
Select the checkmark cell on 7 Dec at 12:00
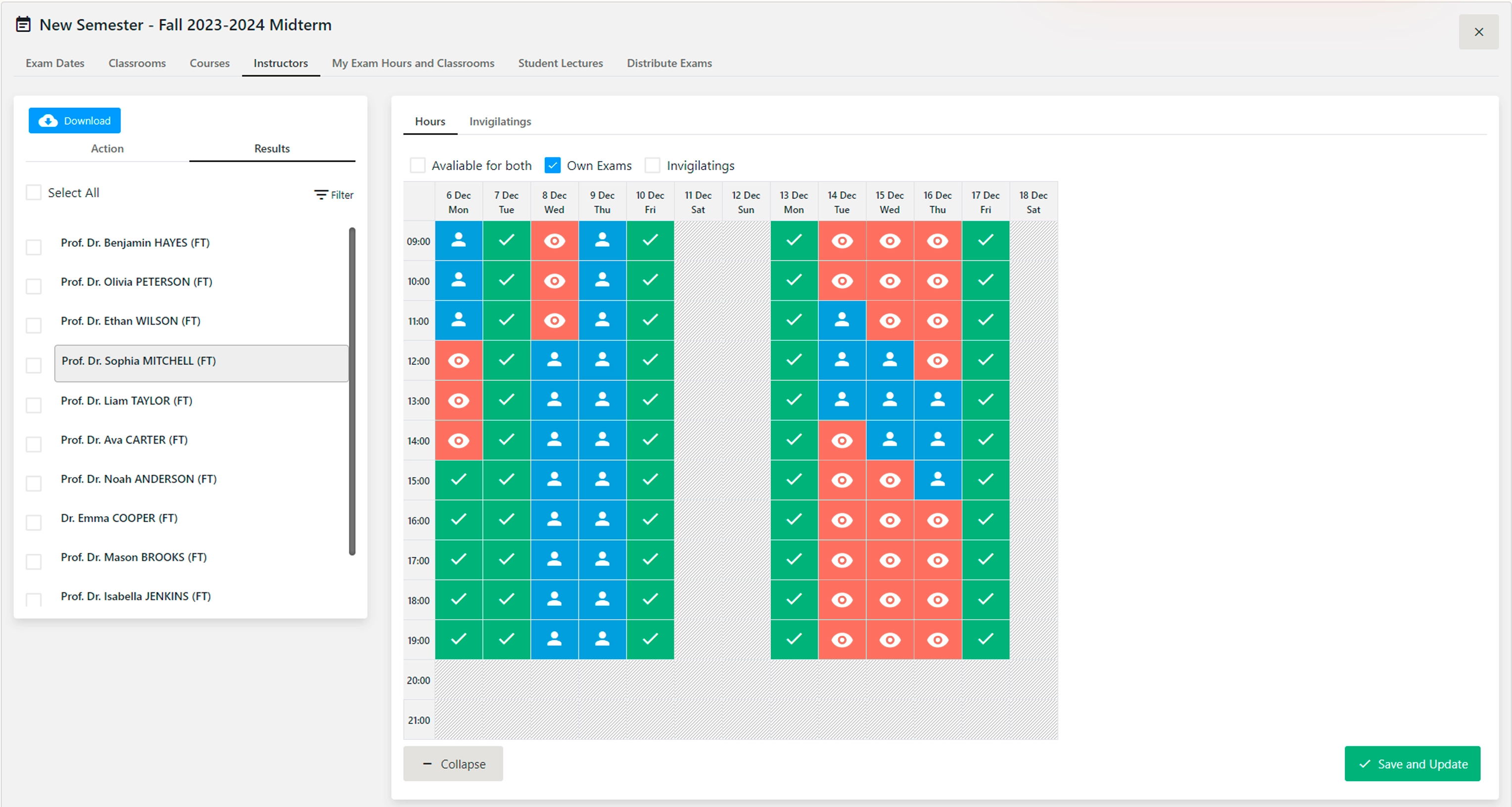tap(506, 360)
